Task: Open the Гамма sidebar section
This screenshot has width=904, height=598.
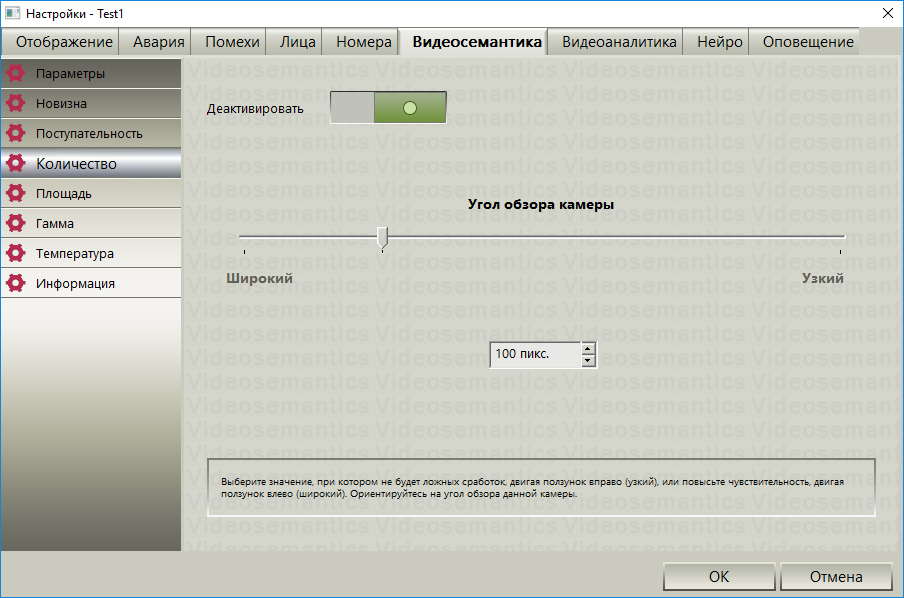Action: 91,223
